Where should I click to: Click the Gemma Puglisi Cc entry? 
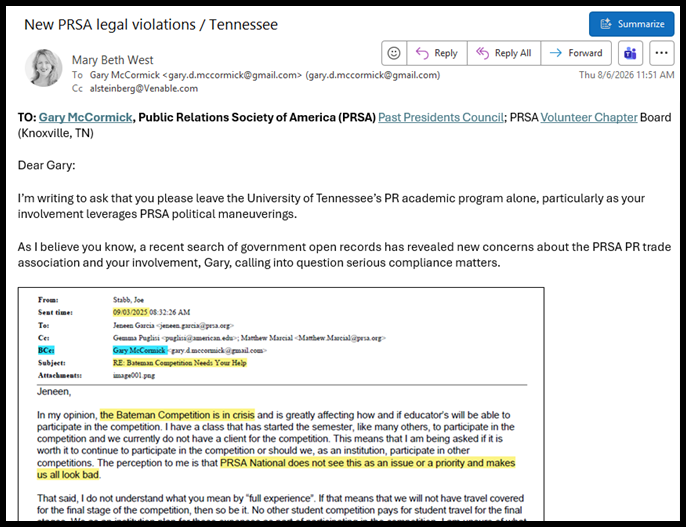175,338
